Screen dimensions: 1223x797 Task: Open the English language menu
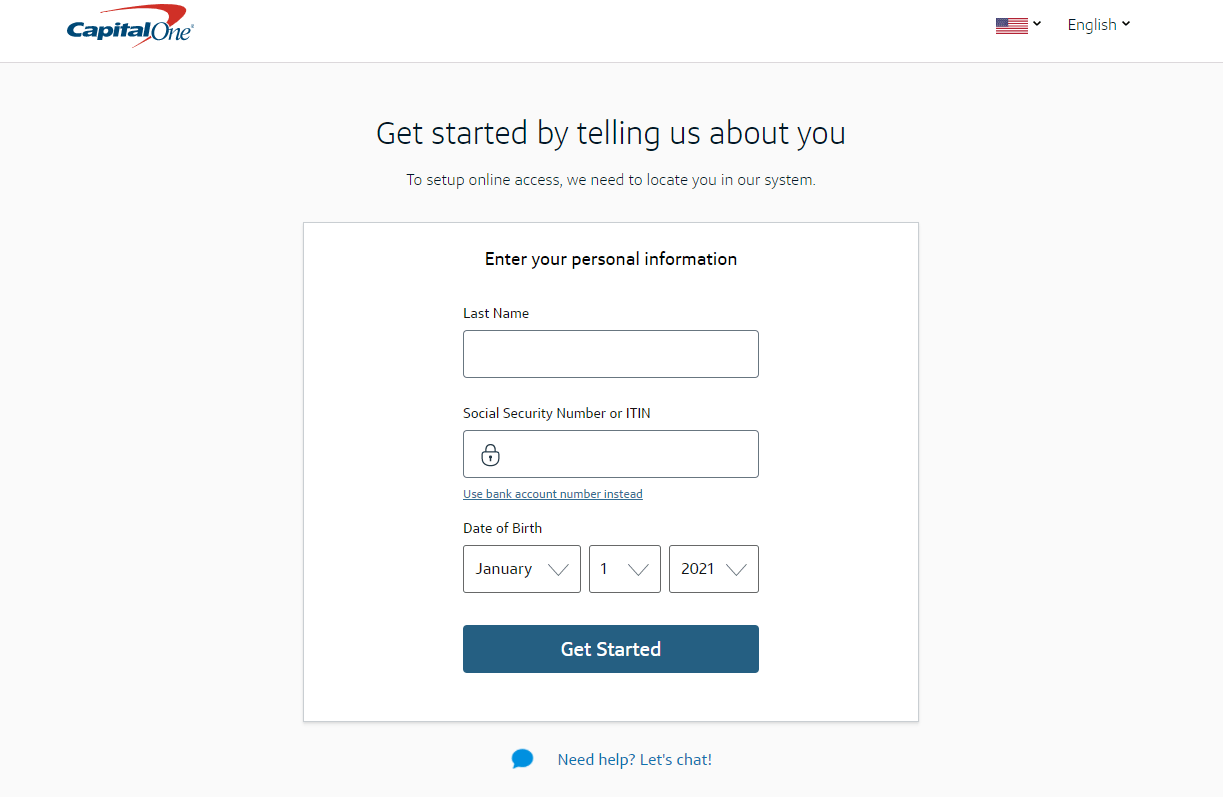pos(1091,25)
